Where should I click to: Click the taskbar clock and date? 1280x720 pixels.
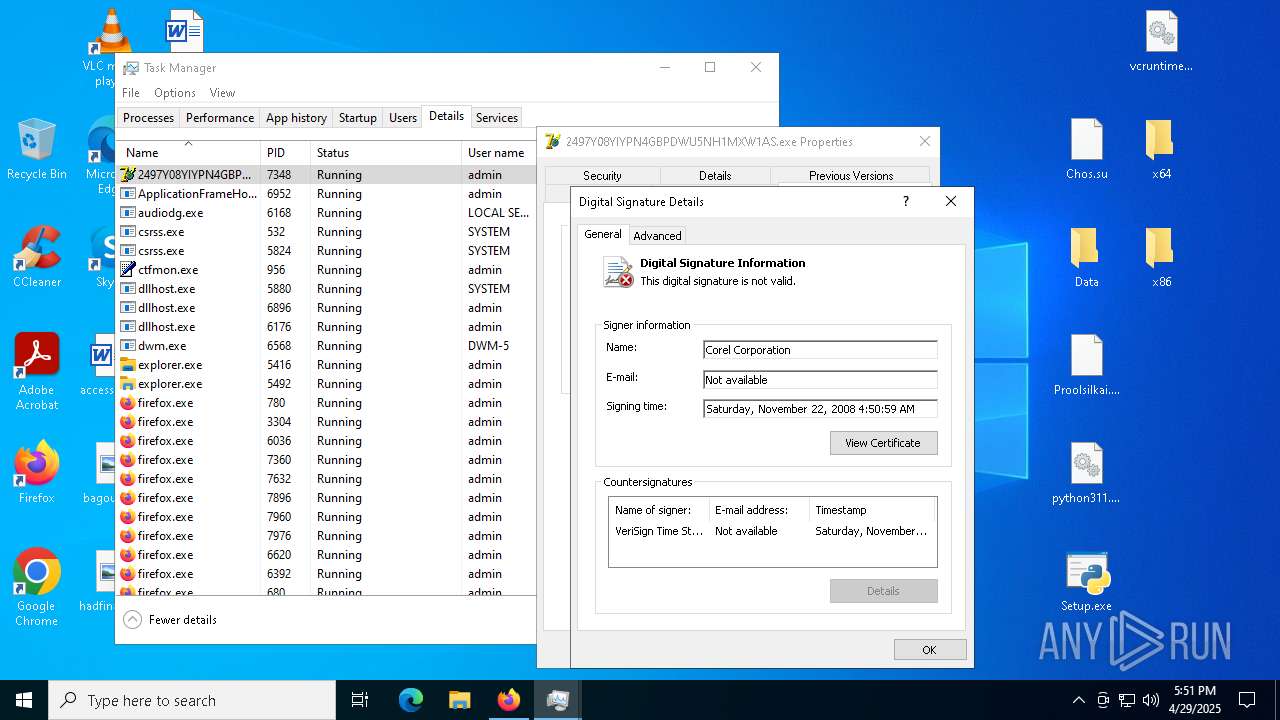1195,700
